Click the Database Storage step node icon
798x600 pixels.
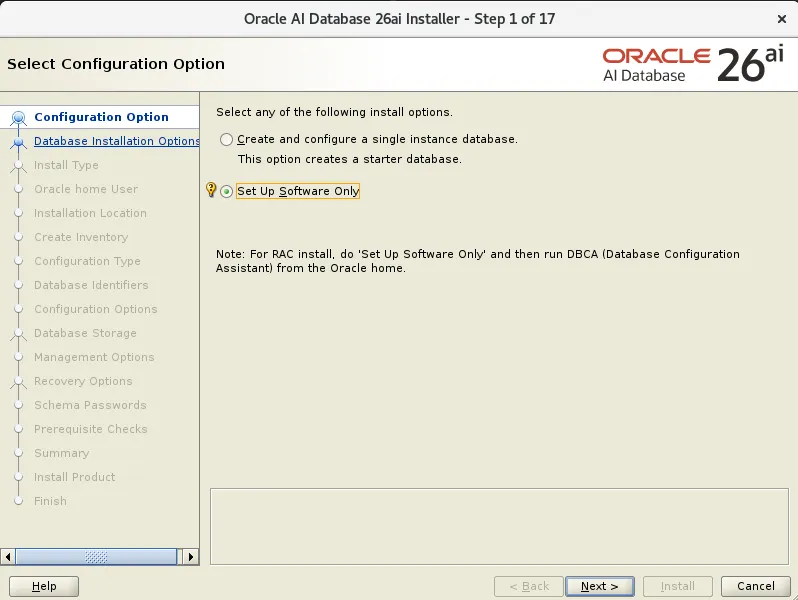coord(18,334)
